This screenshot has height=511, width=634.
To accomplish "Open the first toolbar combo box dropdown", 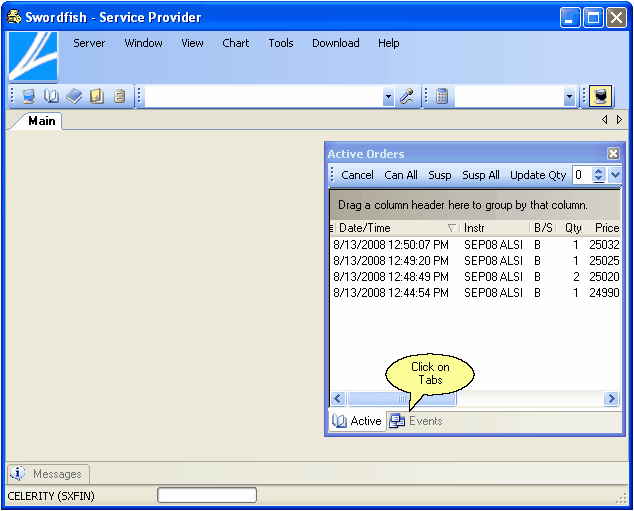I will pyautogui.click(x=388, y=97).
